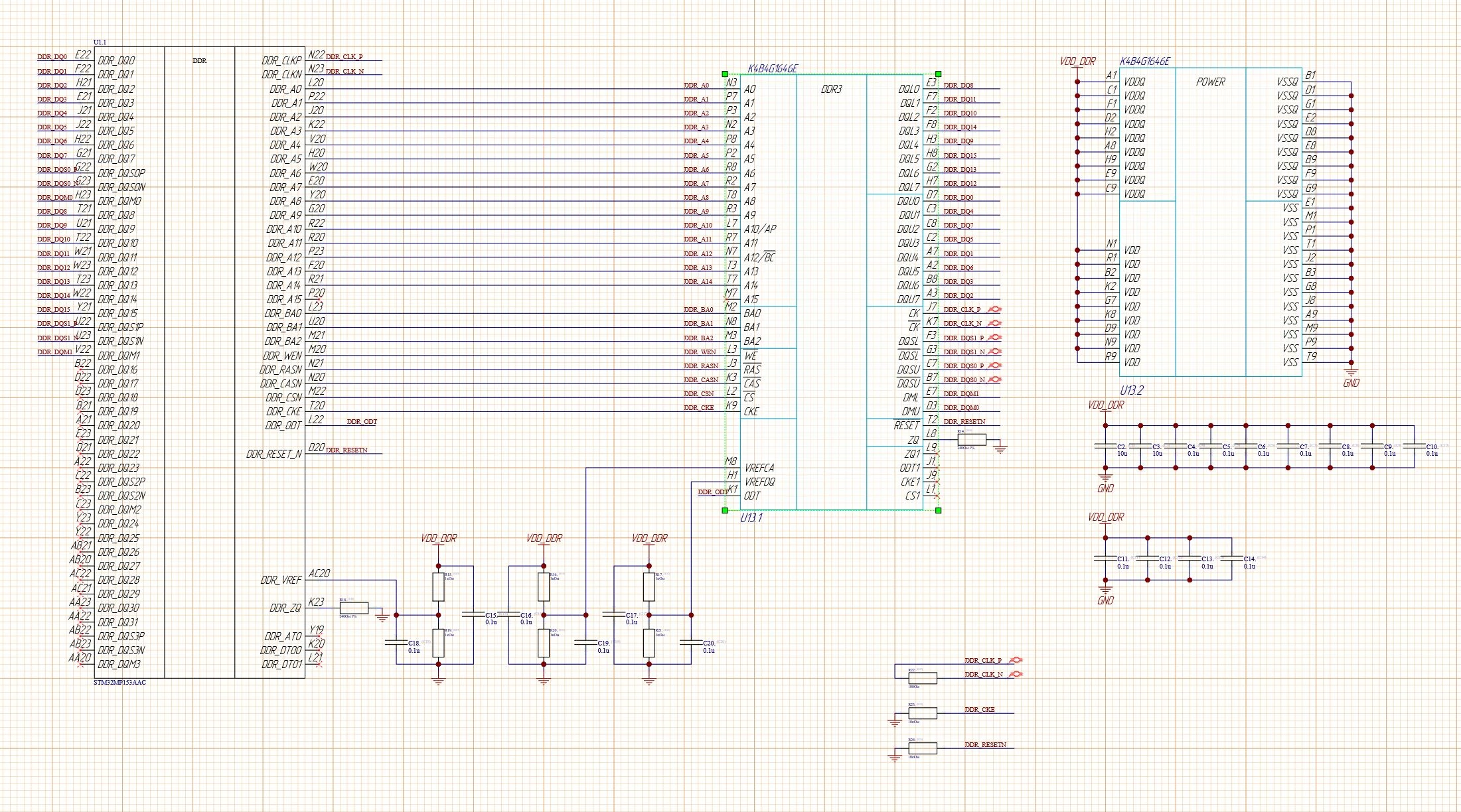Select resistor R23 on the DDR_CKE net
Image resolution: width=1461 pixels, height=812 pixels.
(923, 713)
